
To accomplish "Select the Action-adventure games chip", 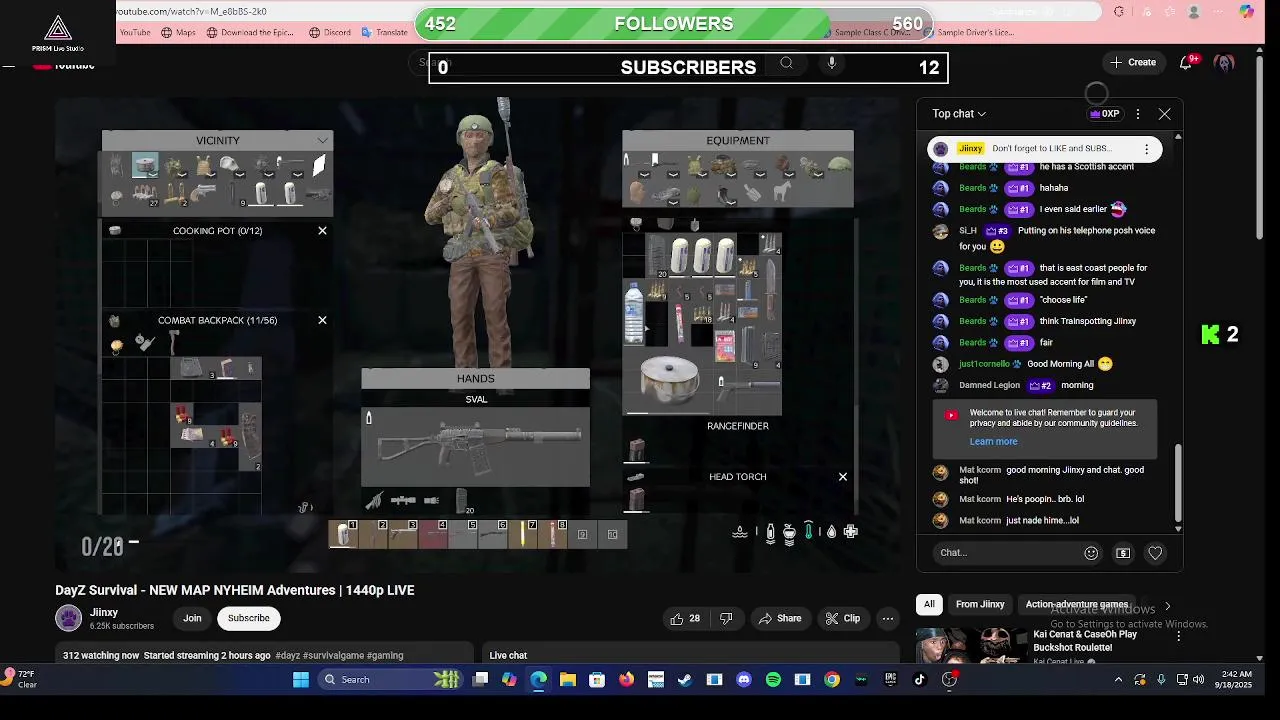I will pyautogui.click(x=1076, y=604).
